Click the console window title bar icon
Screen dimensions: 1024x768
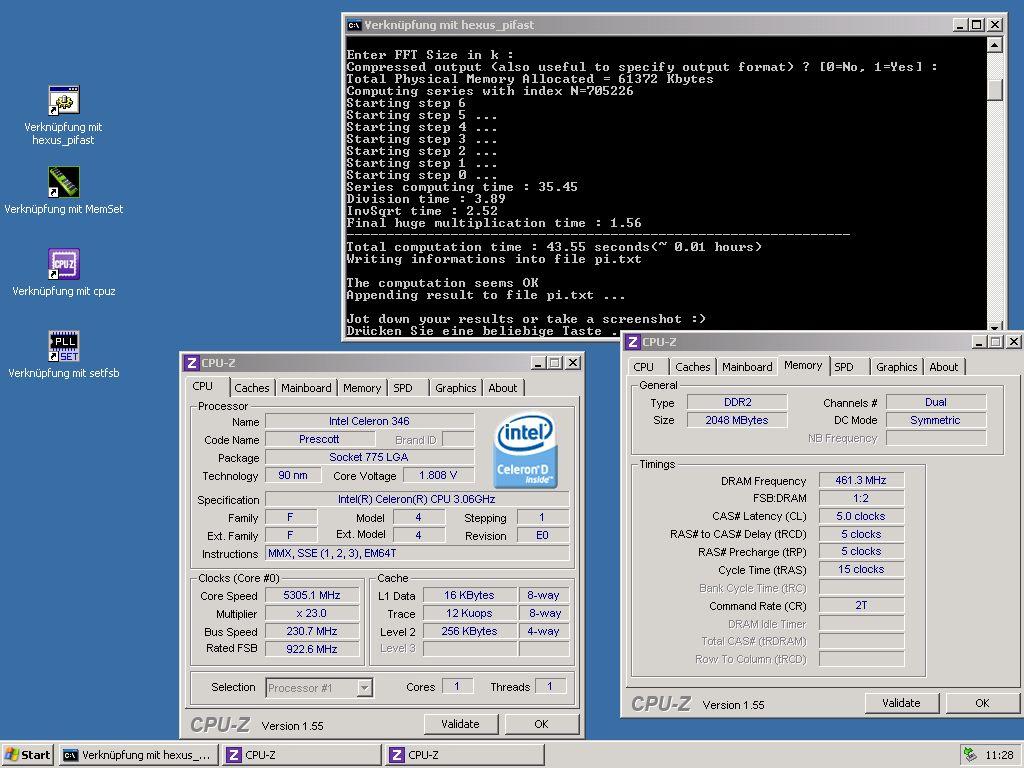[354, 25]
